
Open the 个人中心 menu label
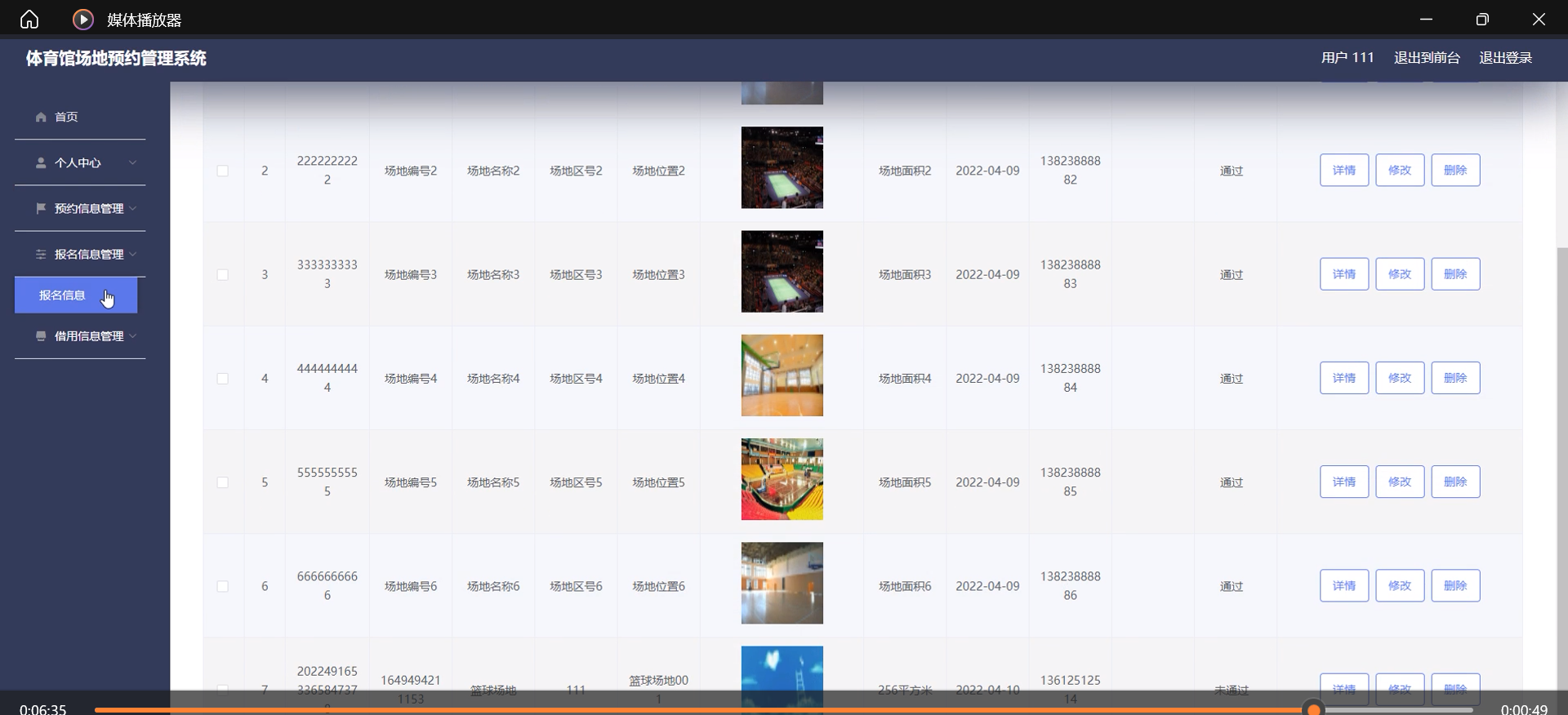tap(78, 162)
